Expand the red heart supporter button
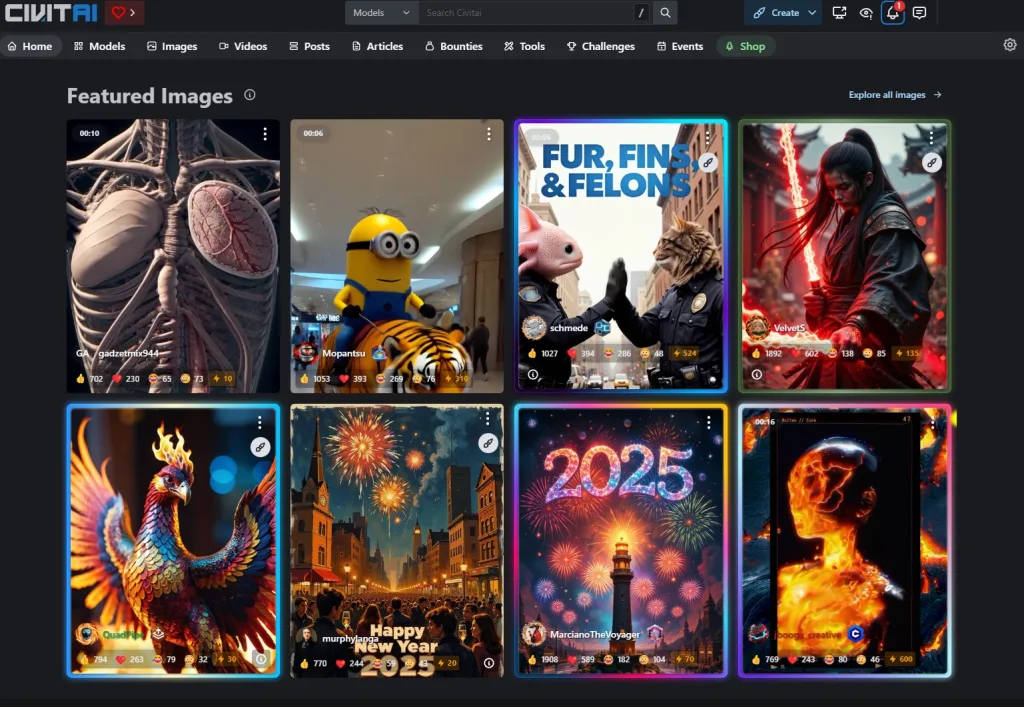Screen dimensions: 1024x707 125,13
